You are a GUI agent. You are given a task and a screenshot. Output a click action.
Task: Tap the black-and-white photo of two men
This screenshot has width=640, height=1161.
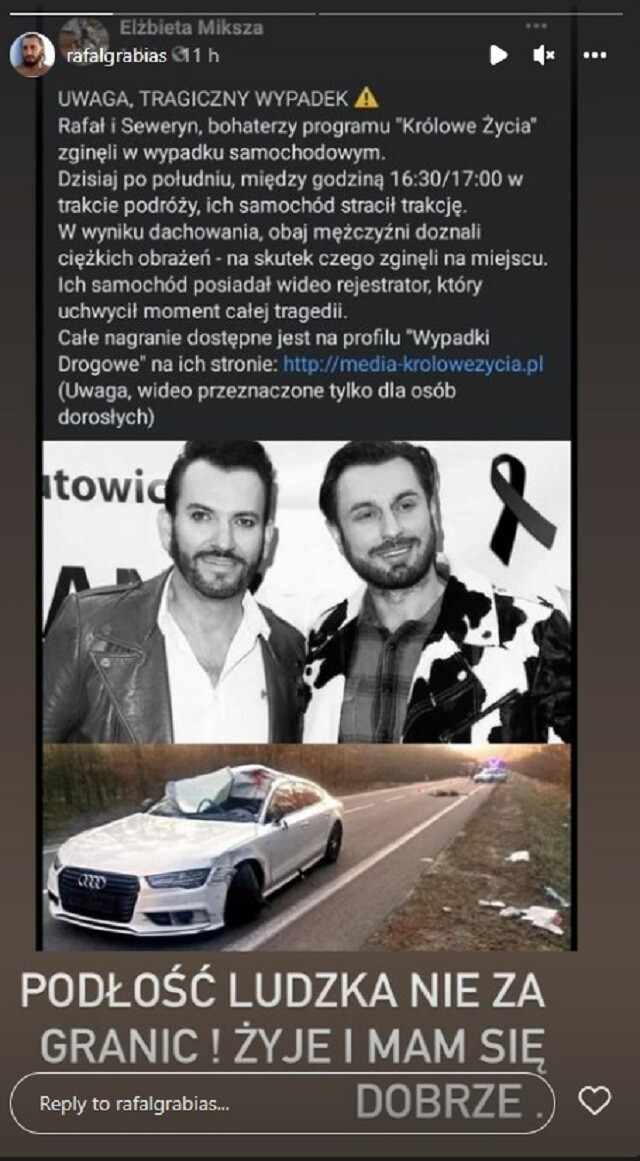[307, 592]
